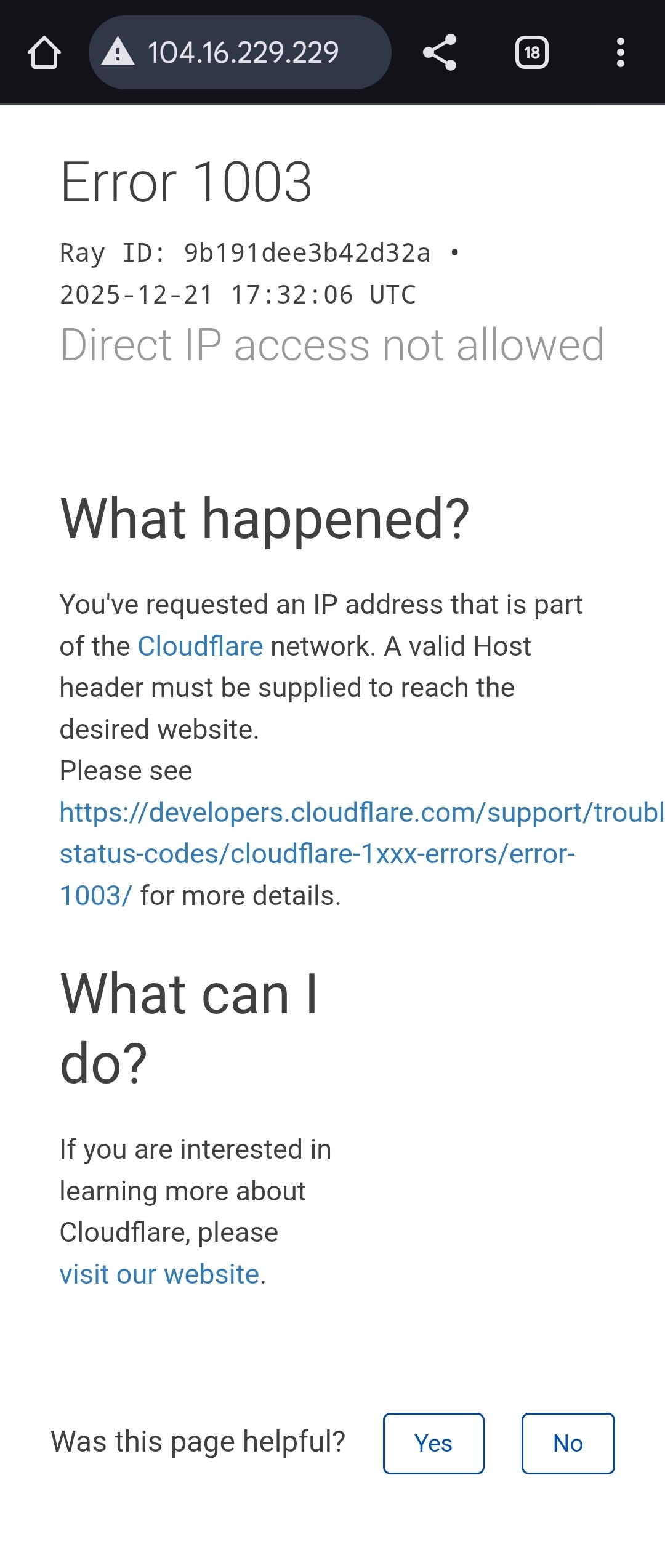This screenshot has height=1568, width=665.
Task: Tap the not-secure warning triangle icon
Action: (x=118, y=52)
